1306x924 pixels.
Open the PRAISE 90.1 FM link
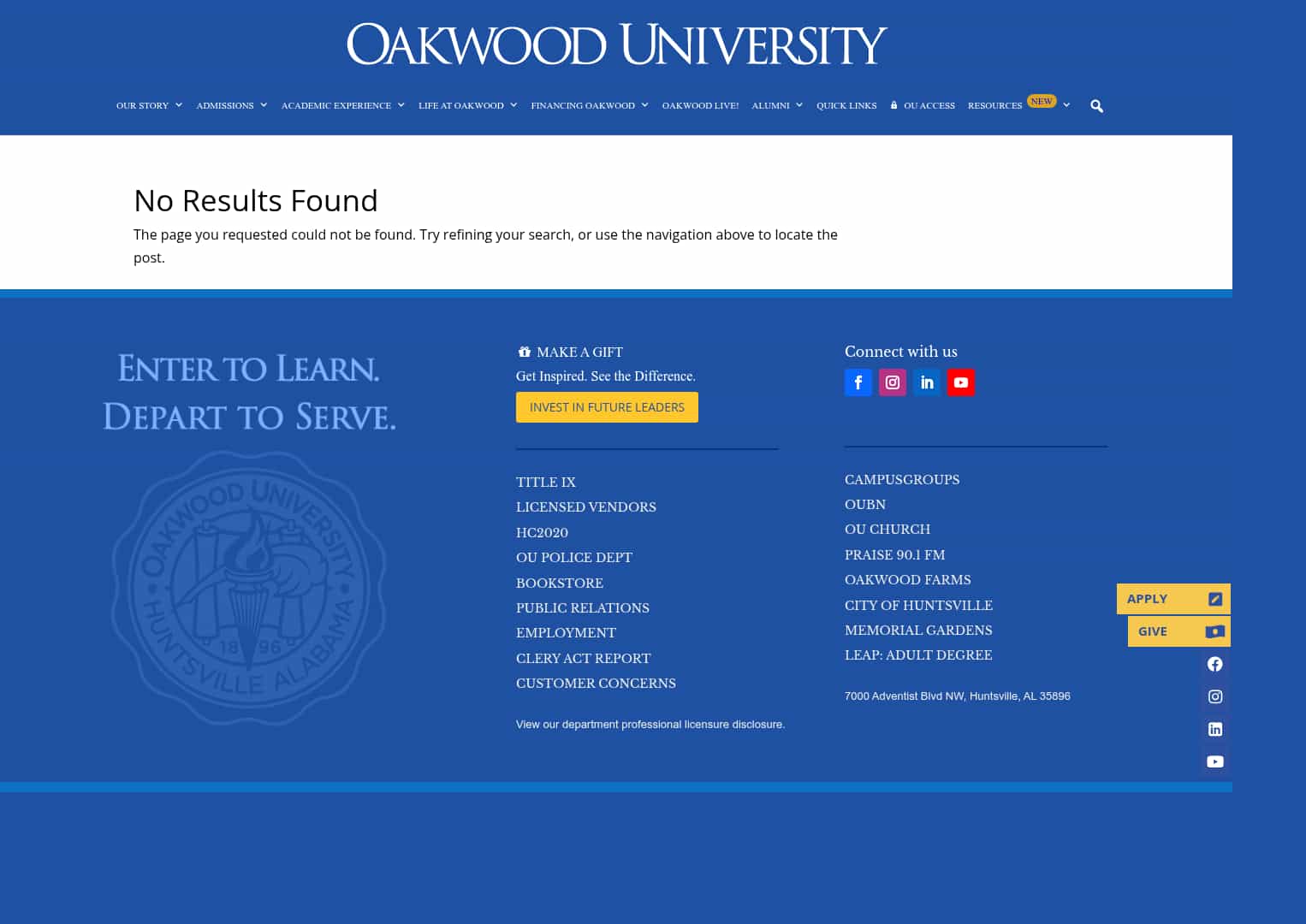click(x=895, y=554)
